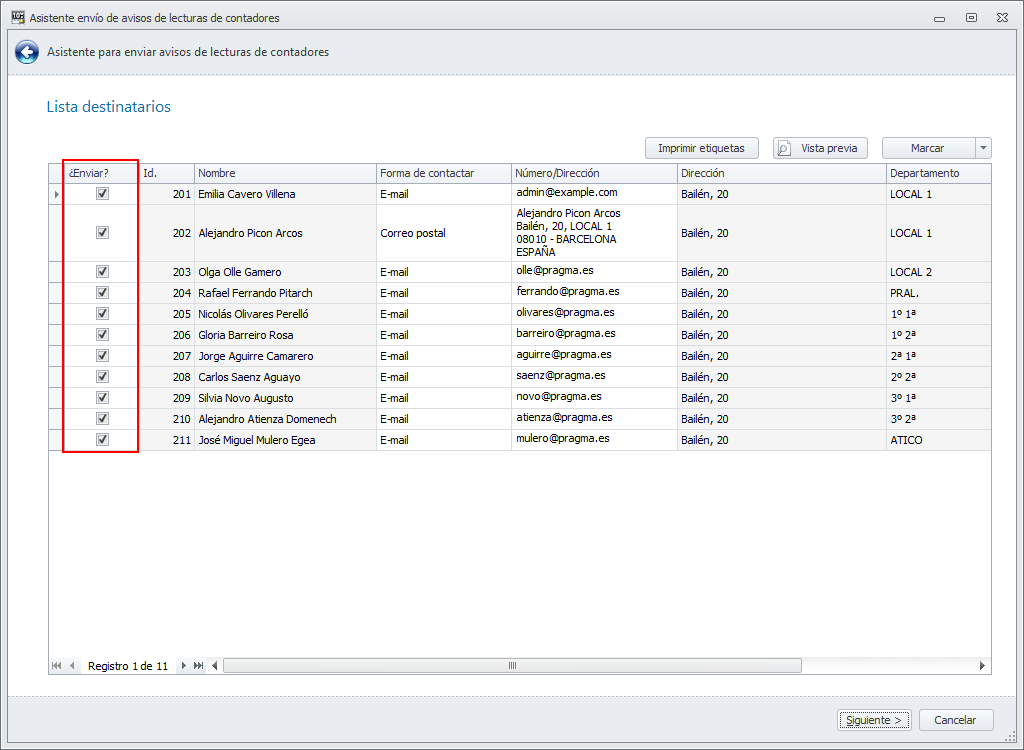Click postal address of Alejandro Picon Arcos
The width and height of the screenshot is (1024, 750).
click(x=594, y=233)
